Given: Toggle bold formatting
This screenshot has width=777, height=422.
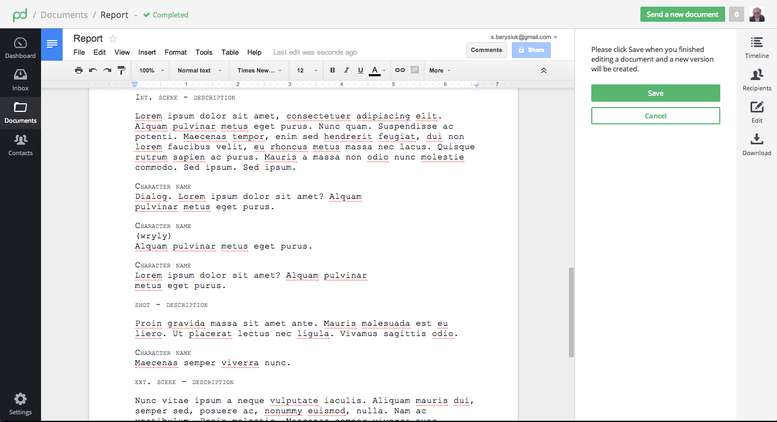Looking at the screenshot, I should coord(333,70).
